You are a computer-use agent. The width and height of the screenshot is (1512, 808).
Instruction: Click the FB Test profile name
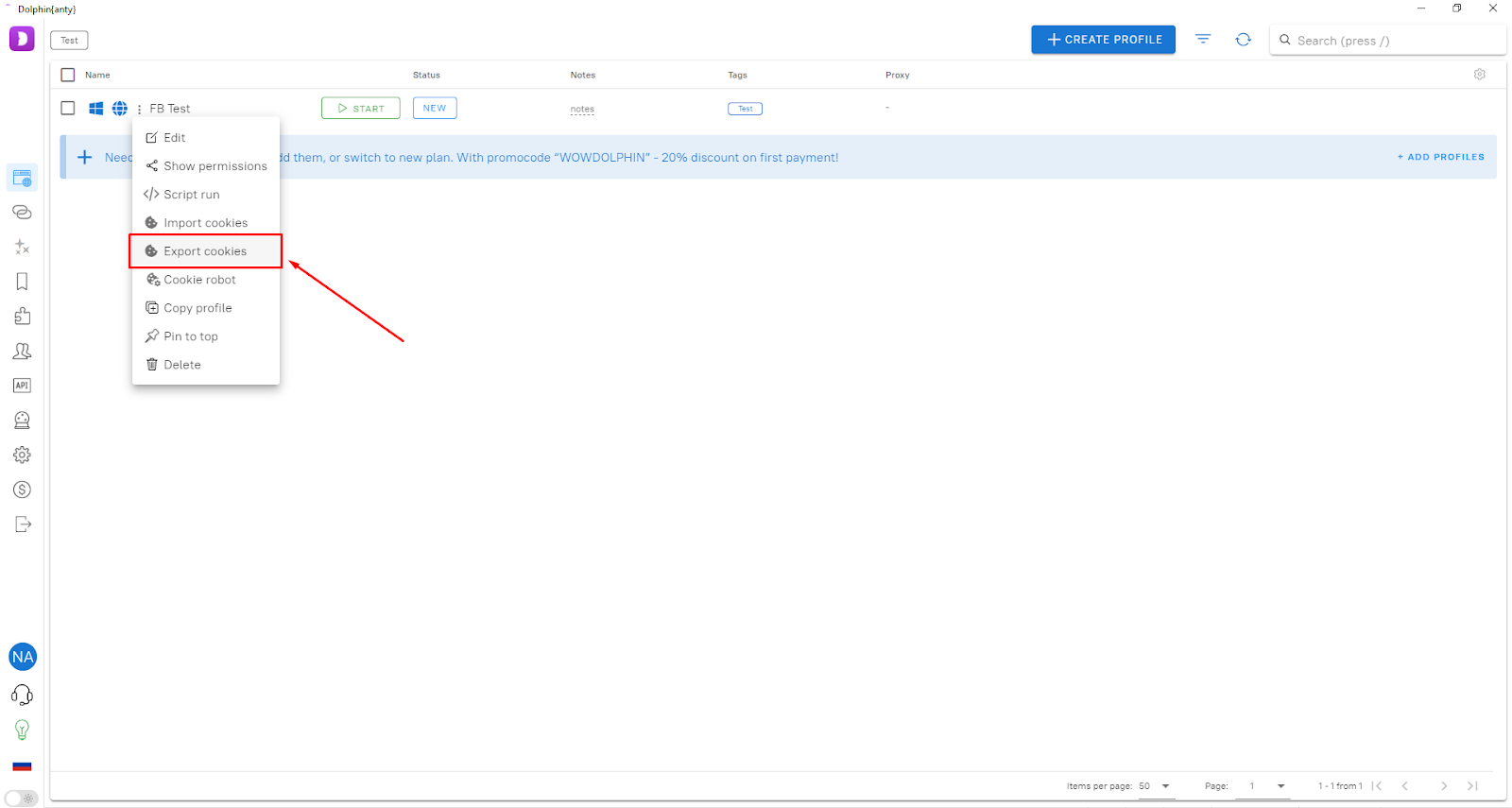(170, 109)
